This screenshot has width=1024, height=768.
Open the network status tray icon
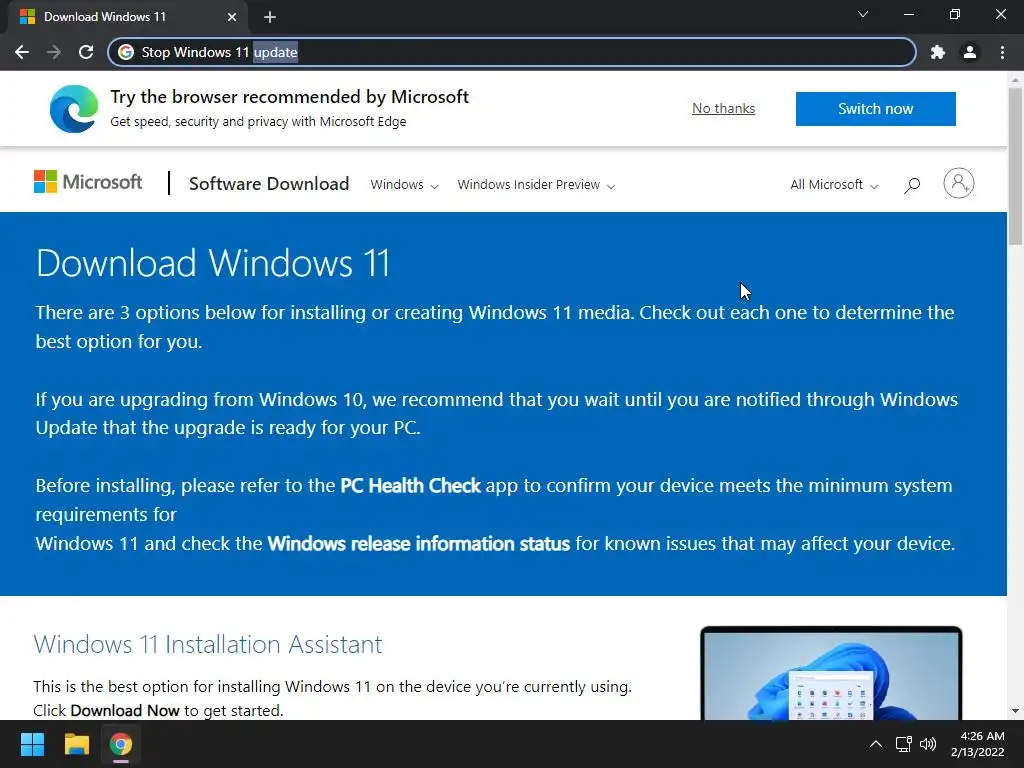click(x=904, y=744)
